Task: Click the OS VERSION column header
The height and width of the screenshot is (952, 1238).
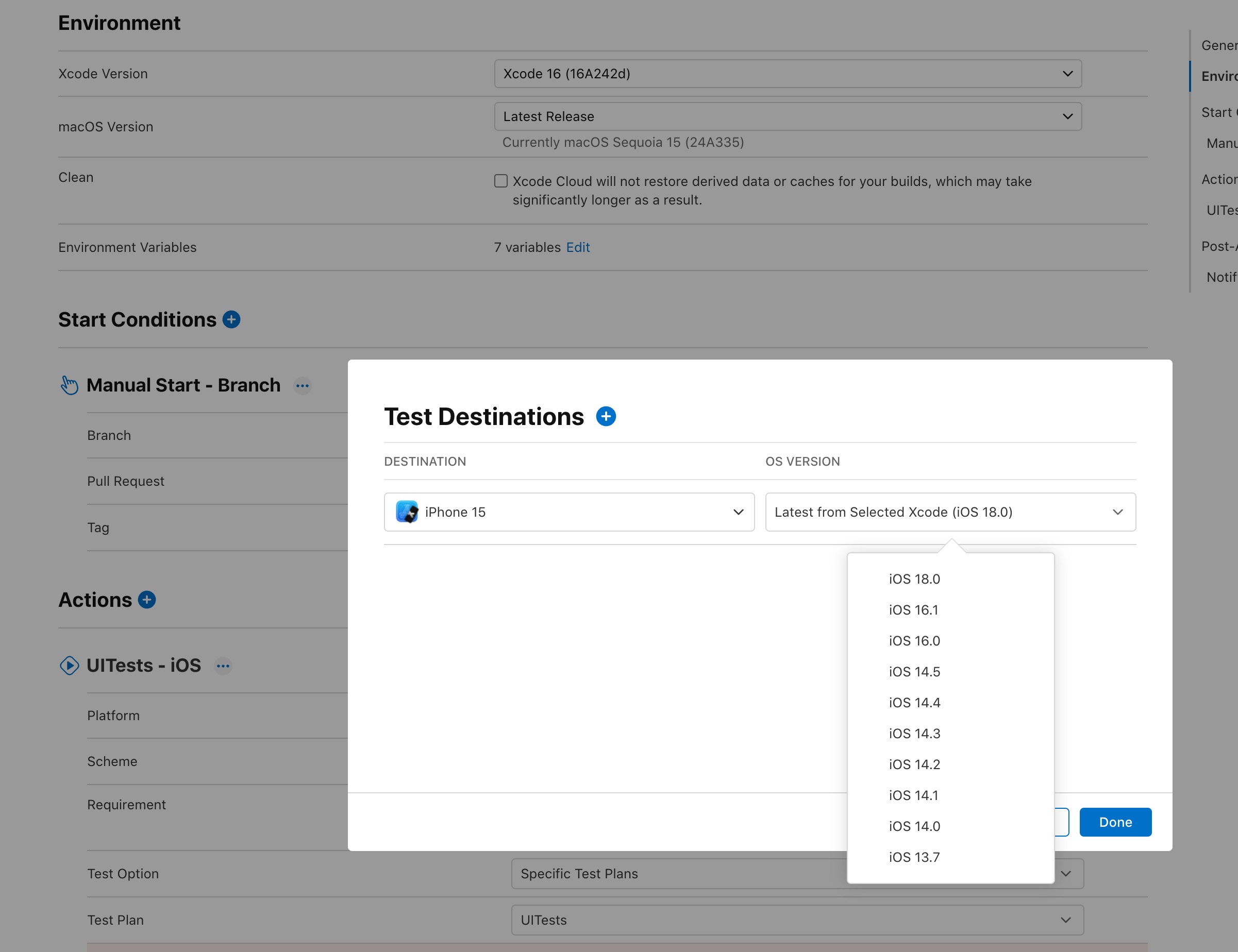Action: coord(802,461)
